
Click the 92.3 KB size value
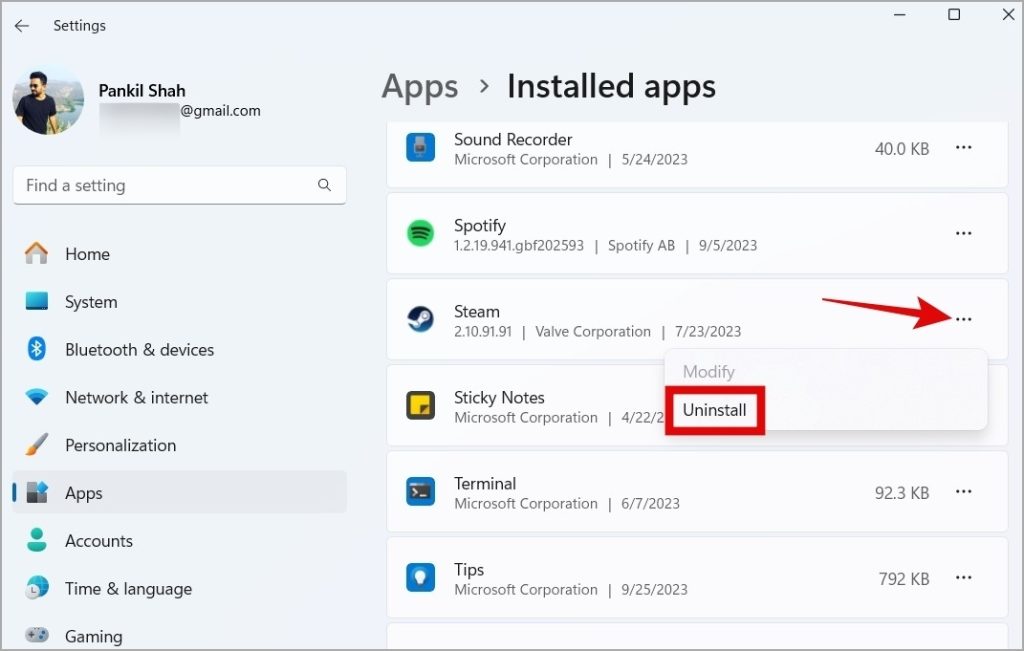pos(902,493)
